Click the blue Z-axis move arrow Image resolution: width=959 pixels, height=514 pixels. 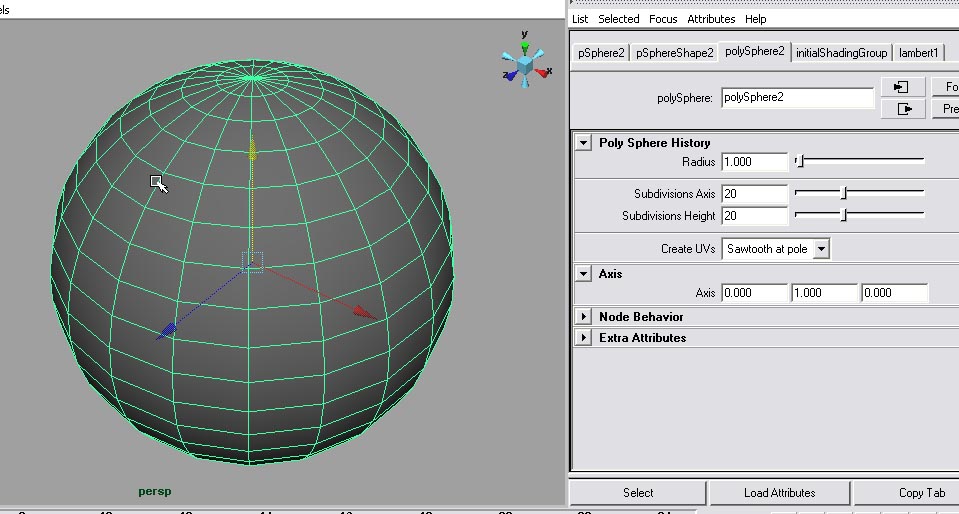click(167, 331)
